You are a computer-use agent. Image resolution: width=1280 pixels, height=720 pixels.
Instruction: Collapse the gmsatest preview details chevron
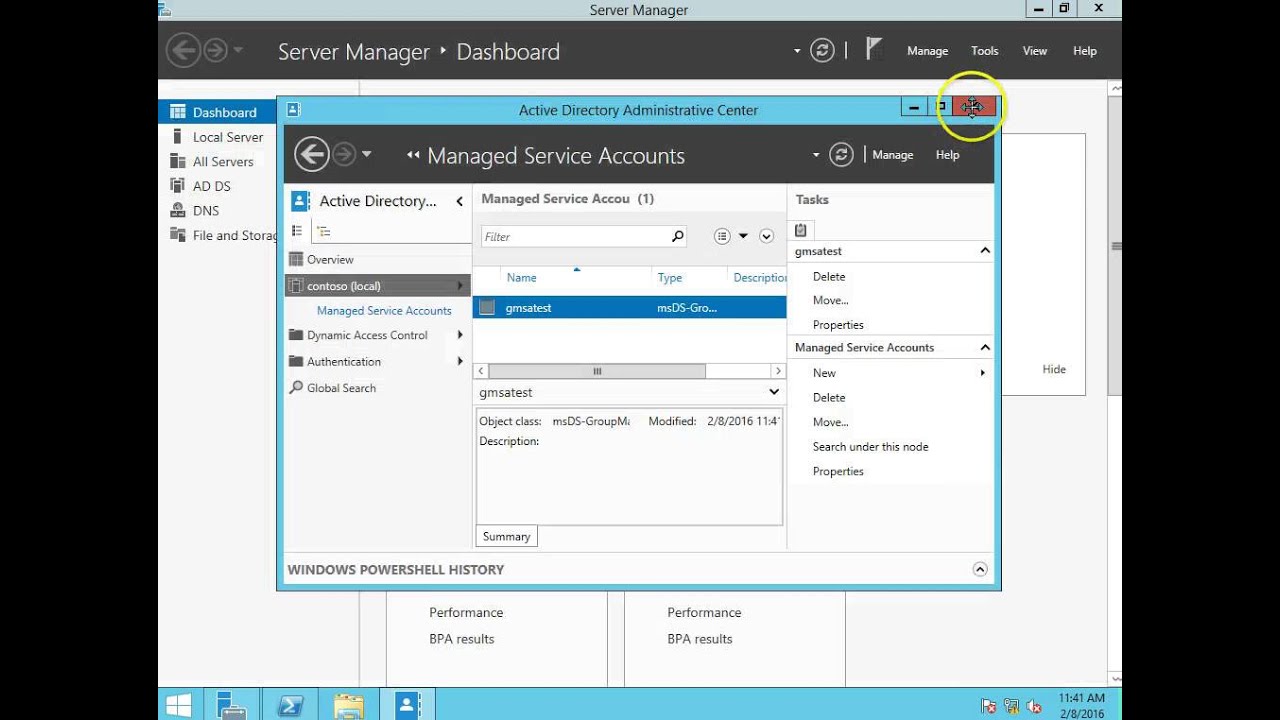pyautogui.click(x=774, y=392)
